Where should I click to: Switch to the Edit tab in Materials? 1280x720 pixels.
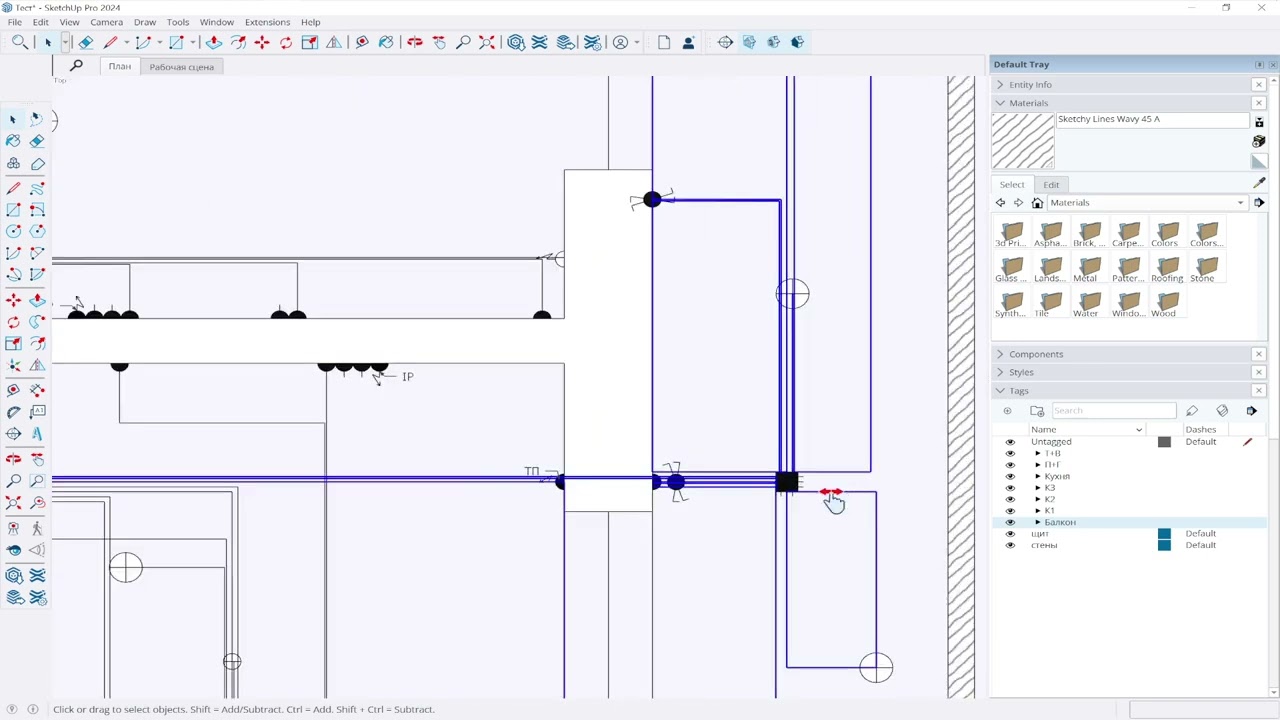click(x=1051, y=185)
